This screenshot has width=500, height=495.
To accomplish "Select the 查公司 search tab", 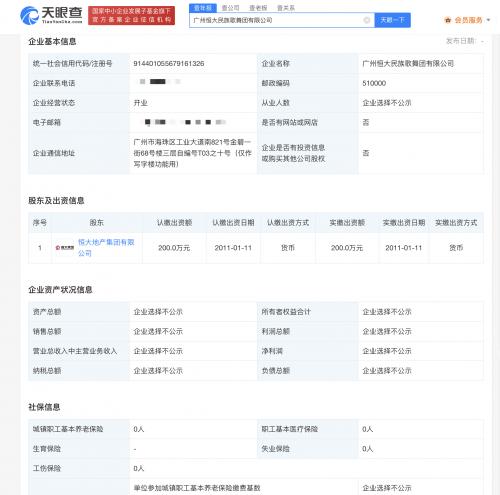I will pos(231,8).
